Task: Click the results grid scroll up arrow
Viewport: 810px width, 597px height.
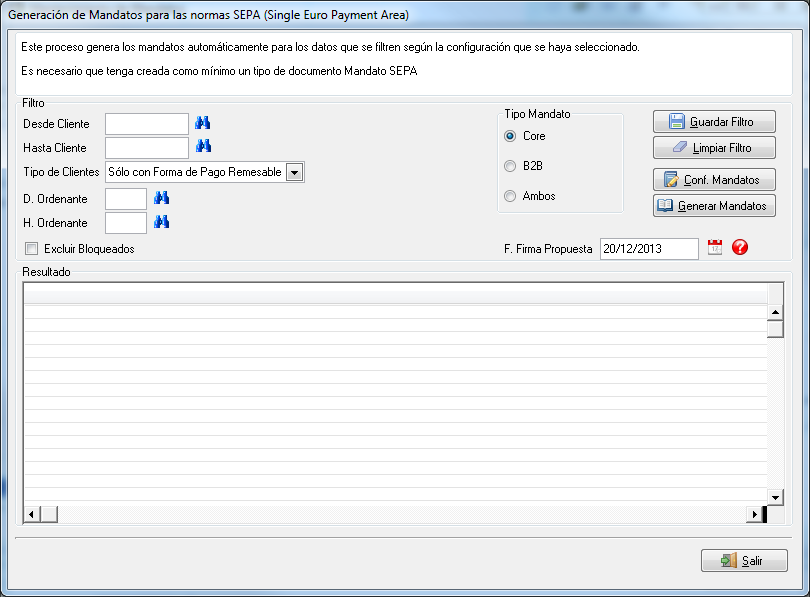Action: click(x=775, y=312)
